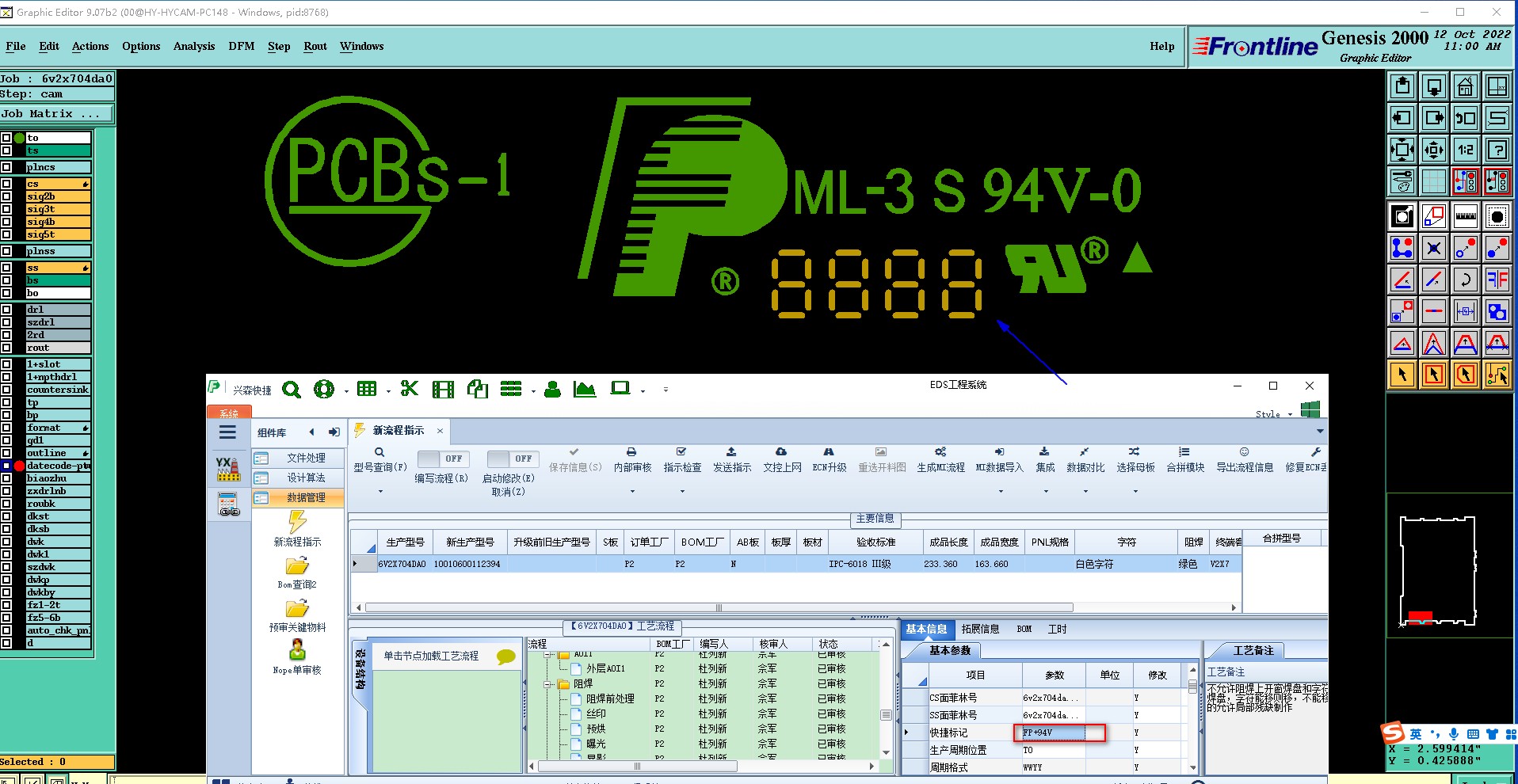
Task: Click the Pan Down icon in Genesis toolbar
Action: coord(1434,86)
